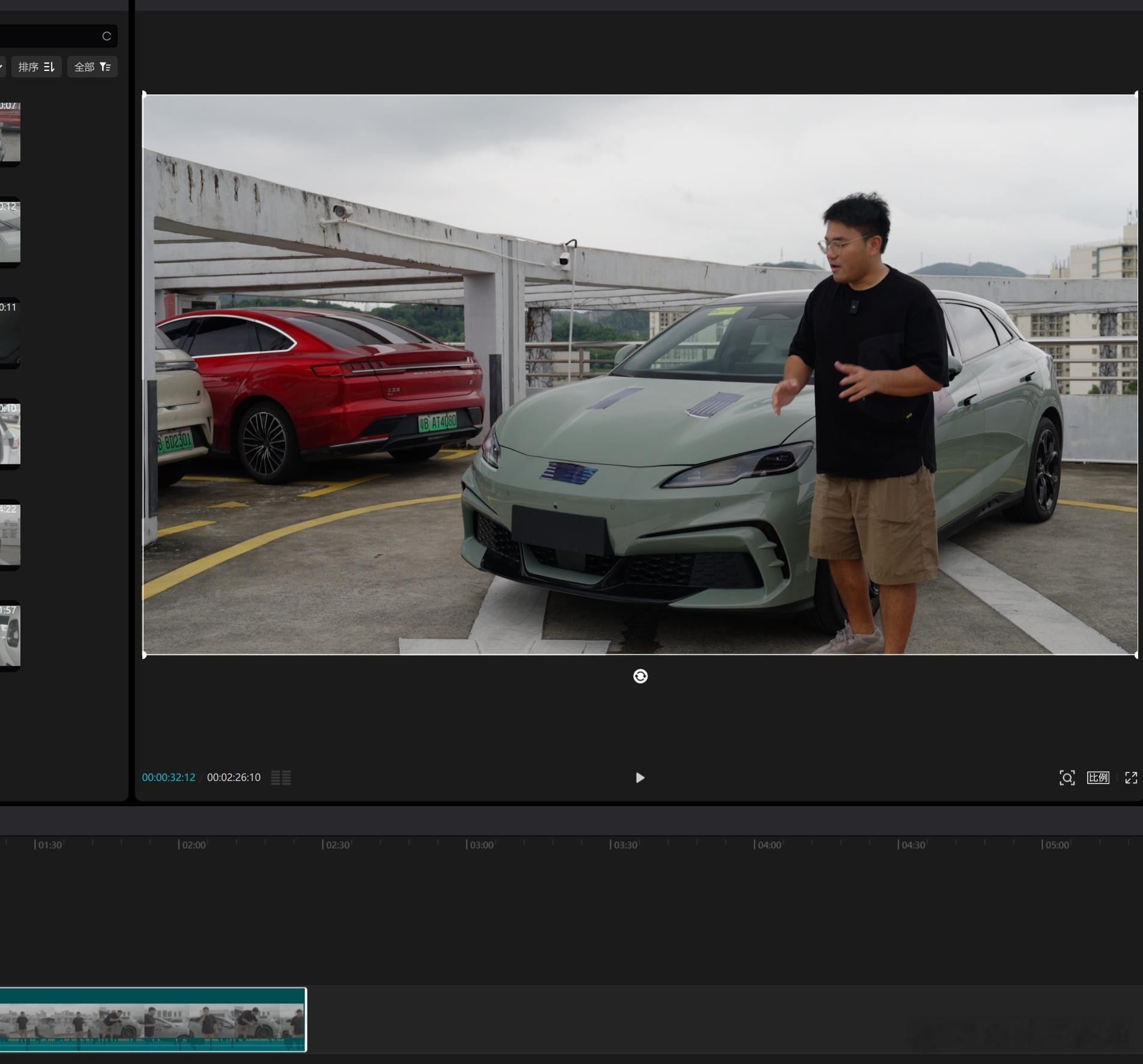1143x1064 pixels.
Task: Click the bottom-right resize handle of the preview
Action: [x=1136, y=655]
